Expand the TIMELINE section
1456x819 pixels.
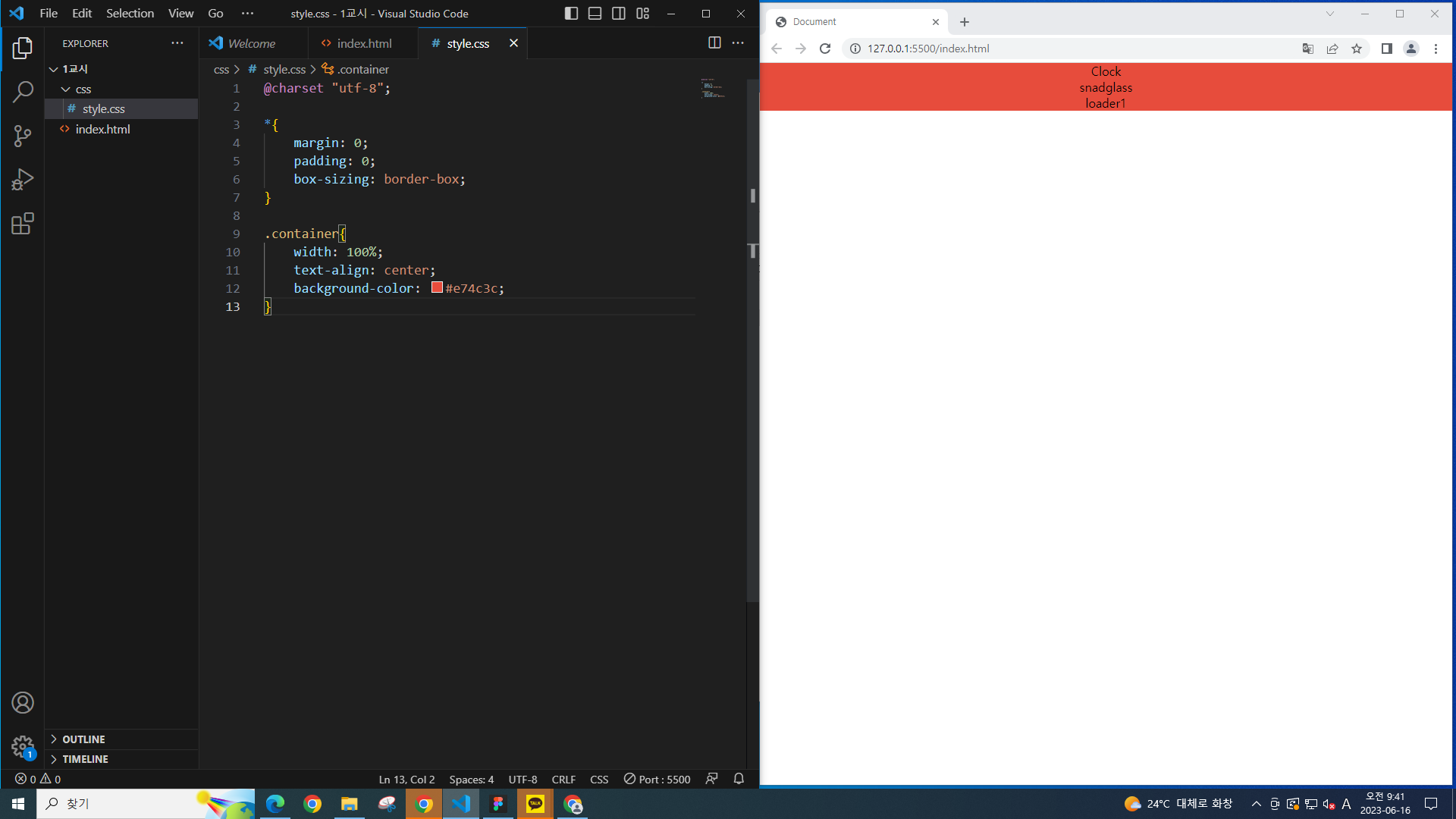pos(85,759)
